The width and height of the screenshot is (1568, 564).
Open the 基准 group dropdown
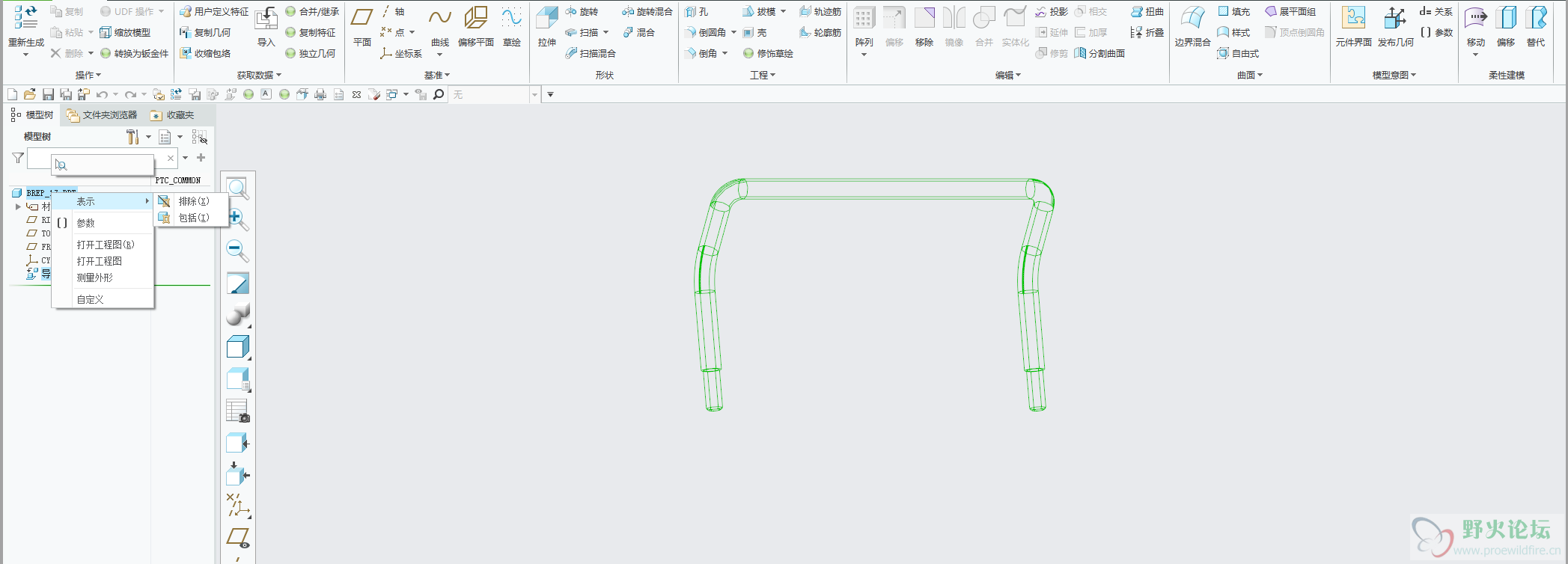(437, 75)
